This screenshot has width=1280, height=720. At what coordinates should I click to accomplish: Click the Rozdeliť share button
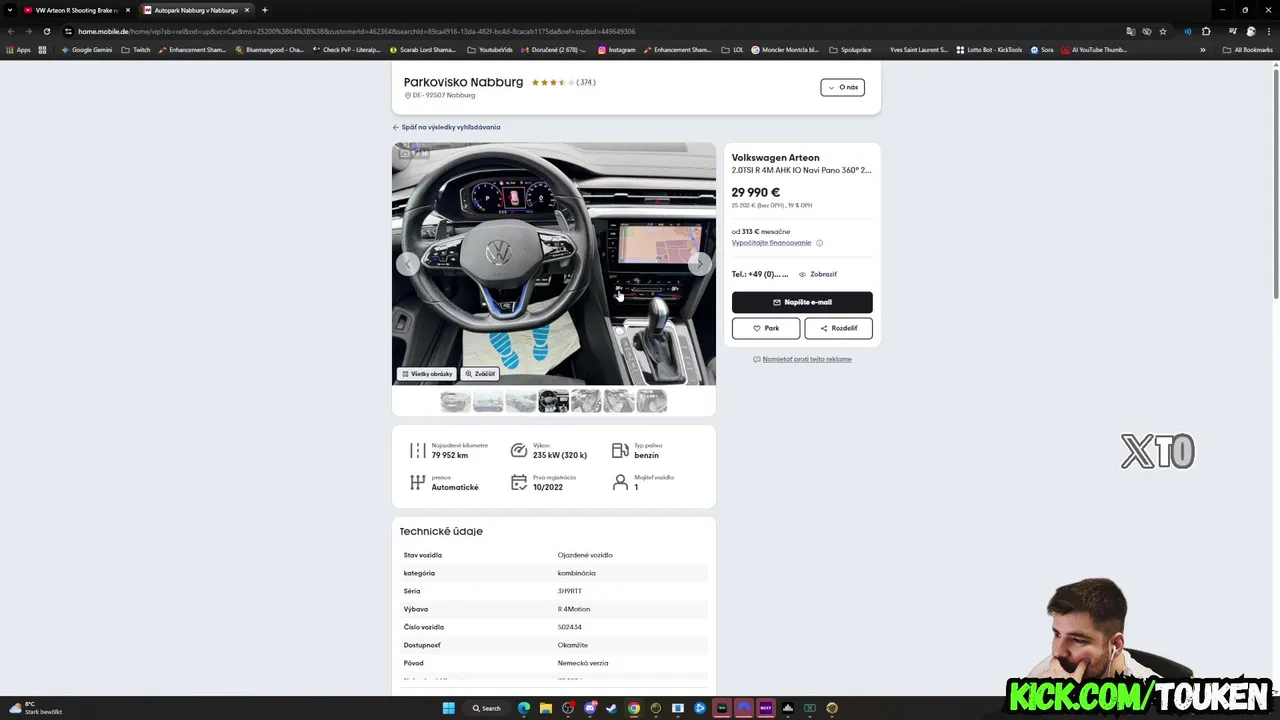838,328
